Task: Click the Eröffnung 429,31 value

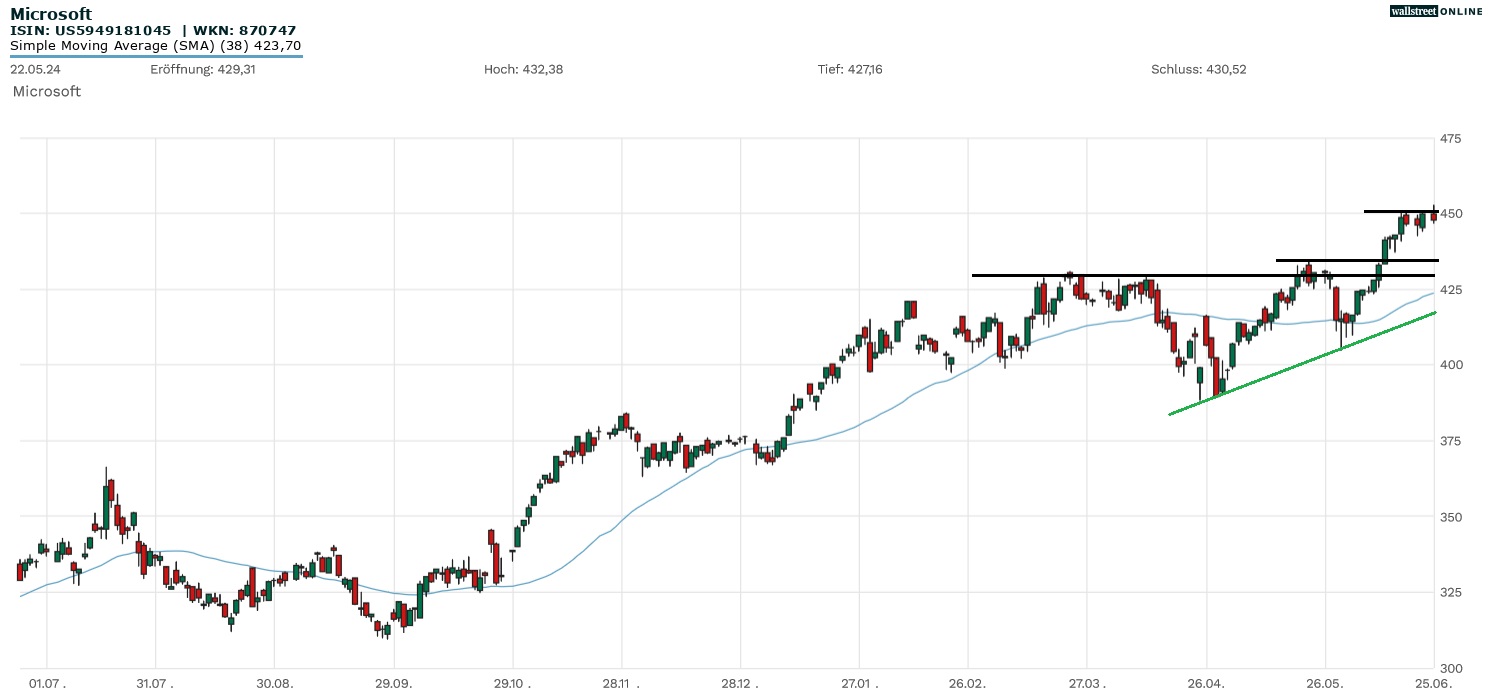Action: [x=203, y=69]
